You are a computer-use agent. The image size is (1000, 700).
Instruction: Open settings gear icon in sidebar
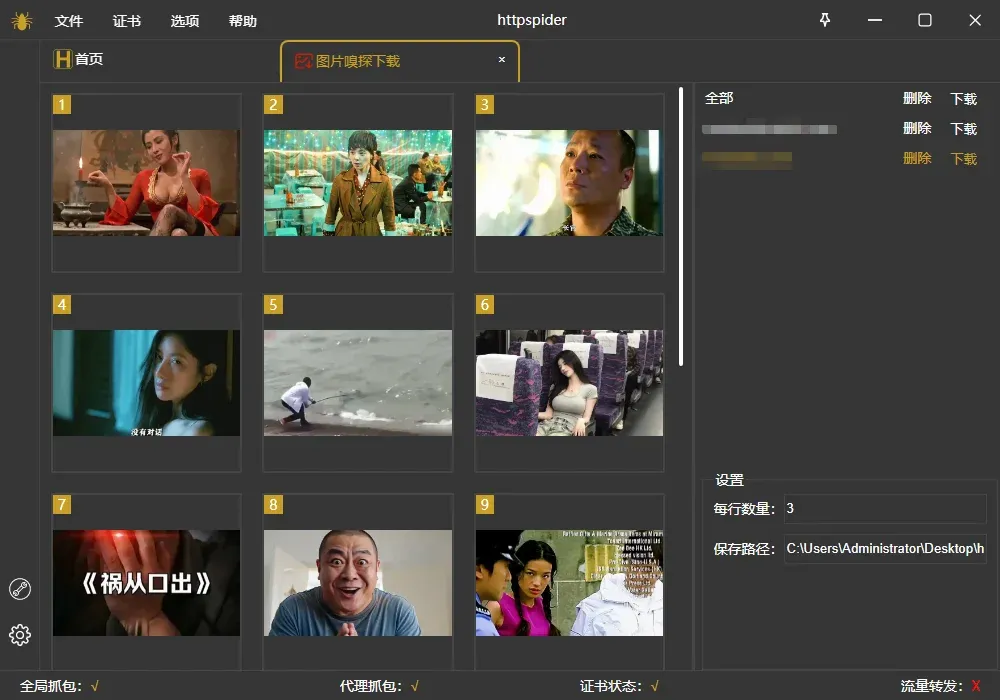[20, 634]
